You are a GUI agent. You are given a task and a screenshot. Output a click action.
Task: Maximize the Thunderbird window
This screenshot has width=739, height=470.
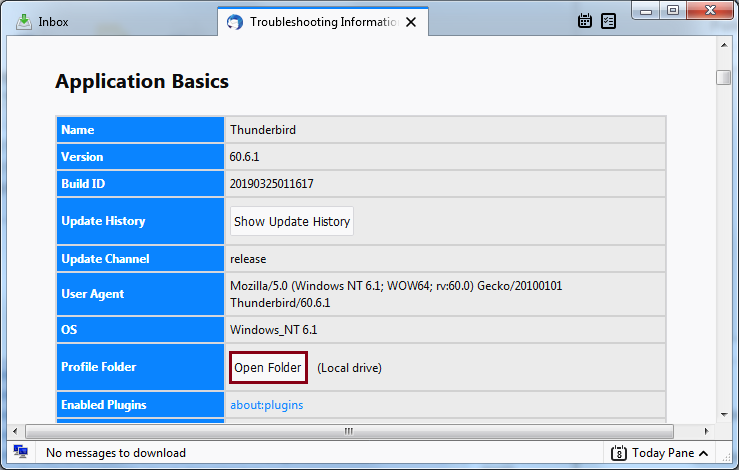673,10
